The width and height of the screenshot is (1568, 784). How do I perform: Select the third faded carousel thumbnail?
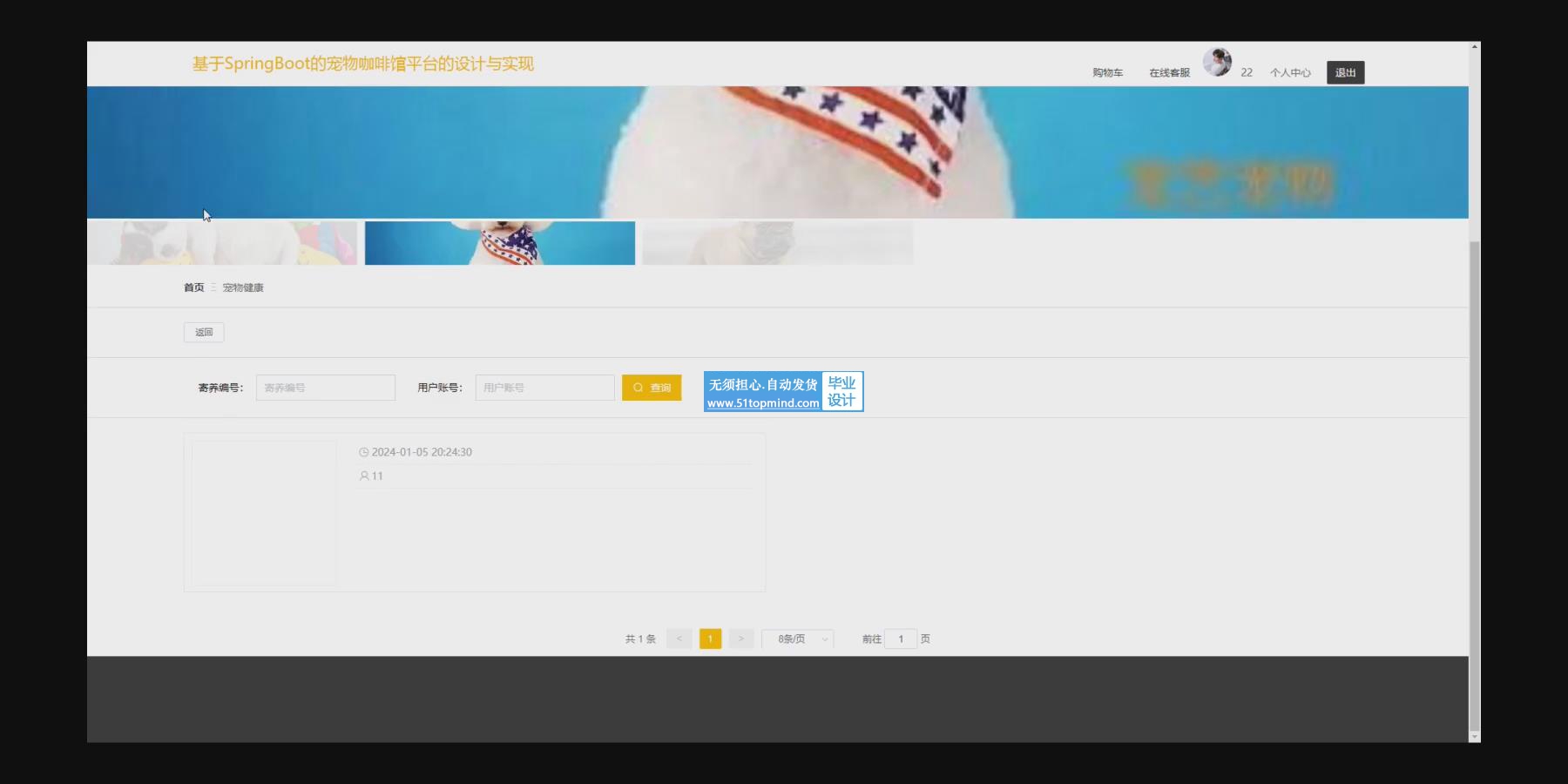click(777, 243)
